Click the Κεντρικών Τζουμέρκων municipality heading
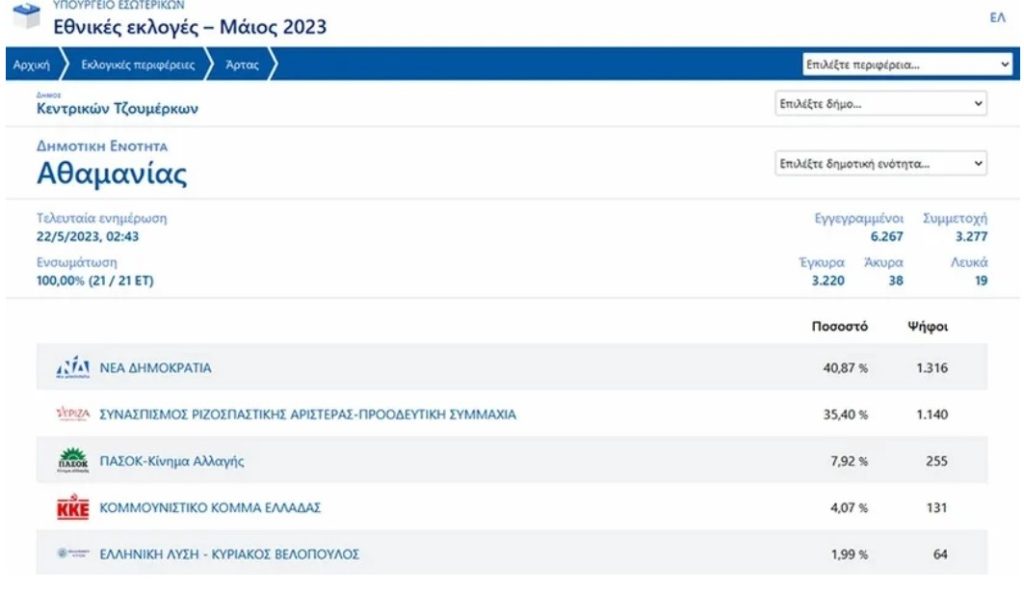The width and height of the screenshot is (1024, 591). pyautogui.click(x=117, y=109)
